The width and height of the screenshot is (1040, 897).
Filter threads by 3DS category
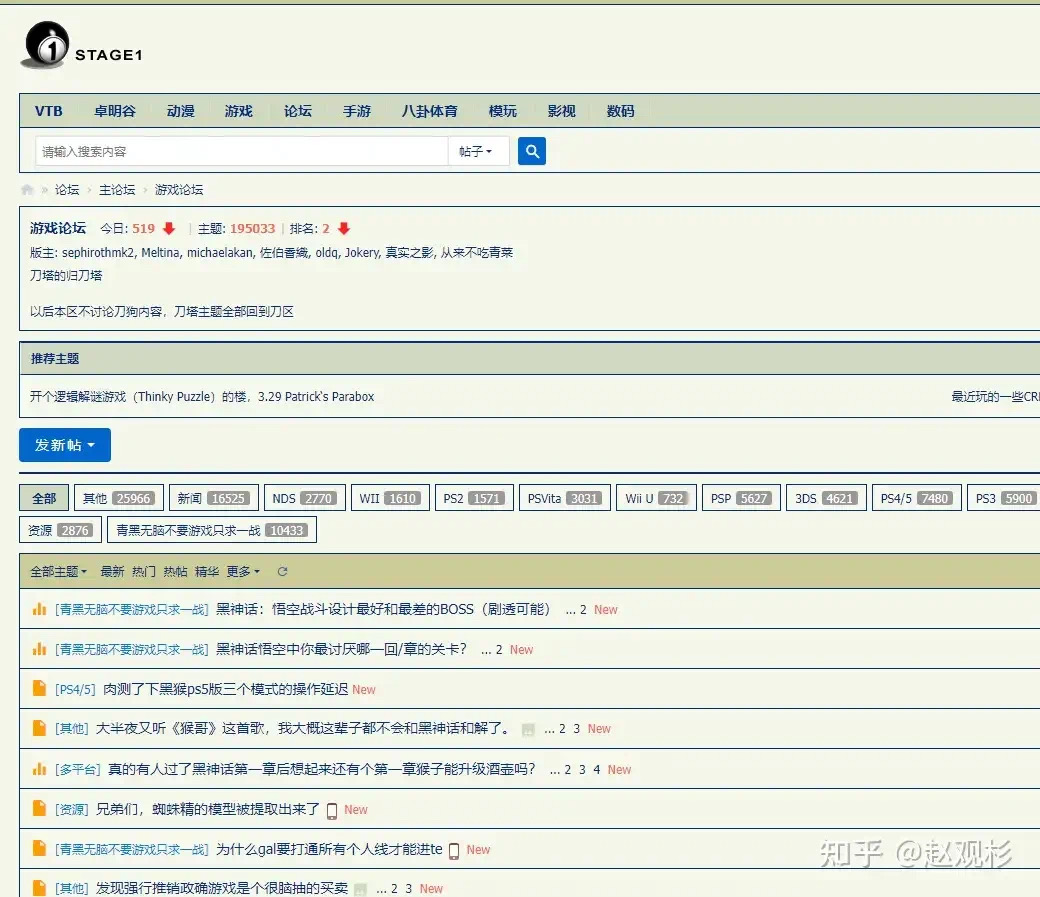point(826,498)
